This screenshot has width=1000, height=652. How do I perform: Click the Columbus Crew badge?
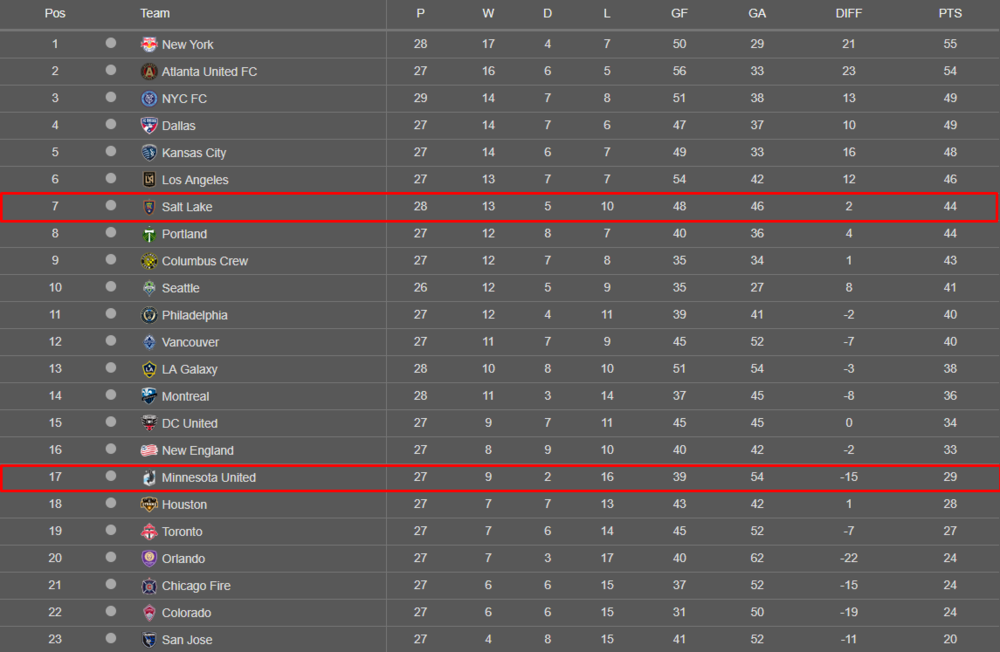(x=149, y=261)
